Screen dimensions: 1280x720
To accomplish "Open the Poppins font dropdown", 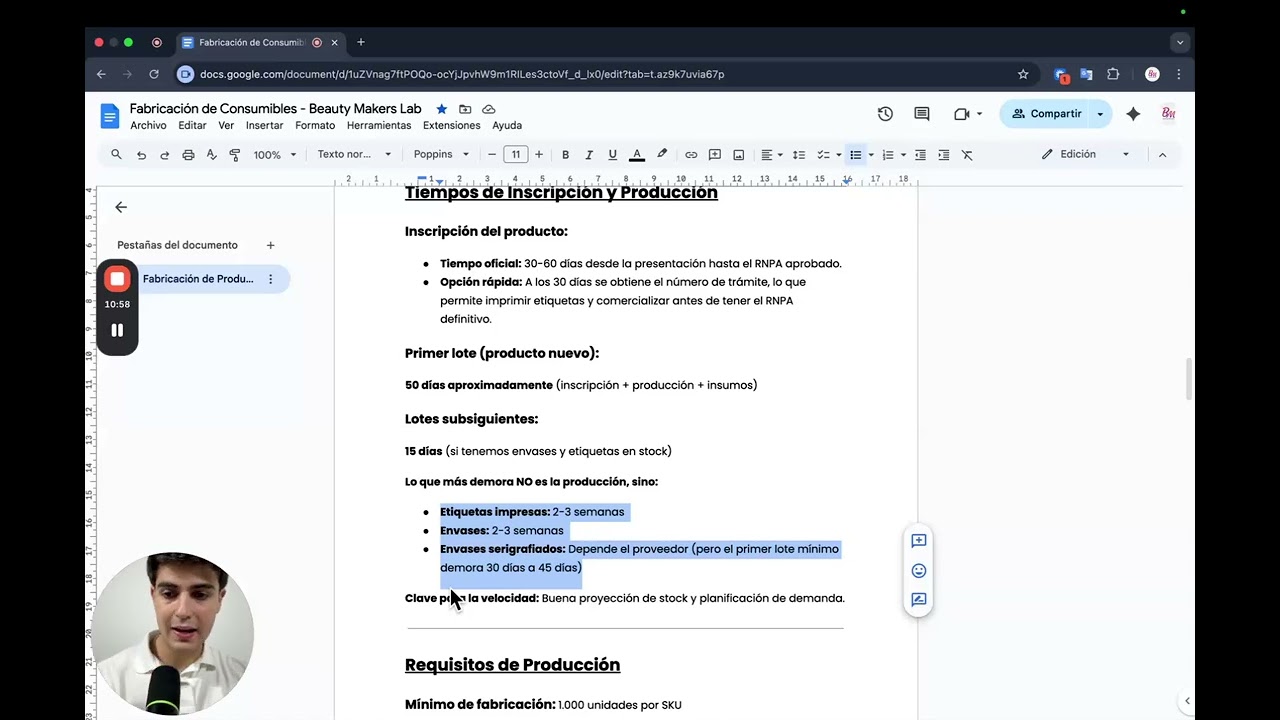I will (441, 155).
